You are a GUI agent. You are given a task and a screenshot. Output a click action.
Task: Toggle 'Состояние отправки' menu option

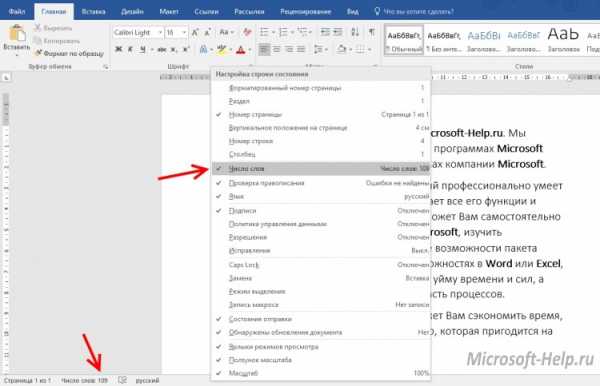pyautogui.click(x=320, y=319)
